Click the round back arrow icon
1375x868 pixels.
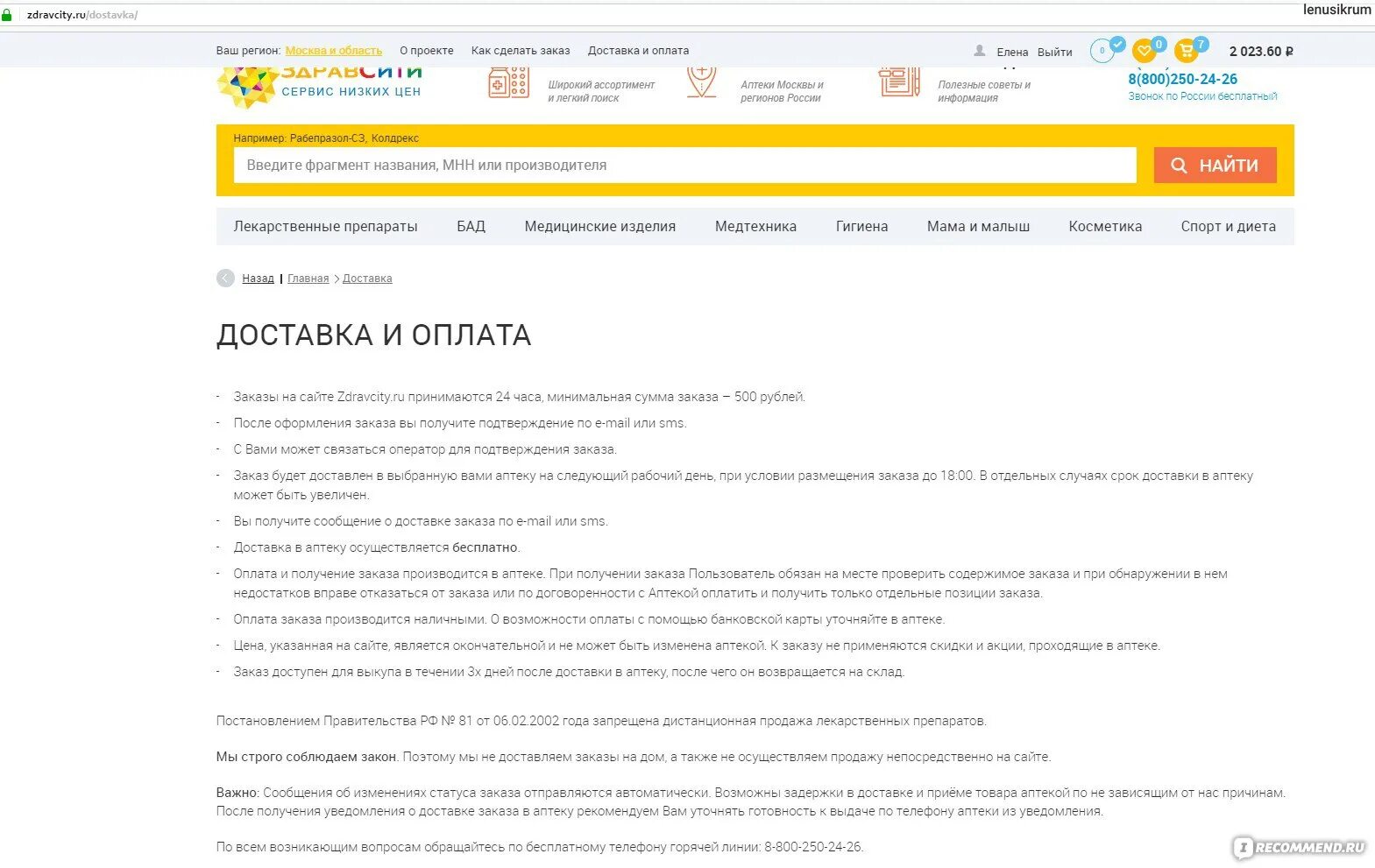pos(225,278)
